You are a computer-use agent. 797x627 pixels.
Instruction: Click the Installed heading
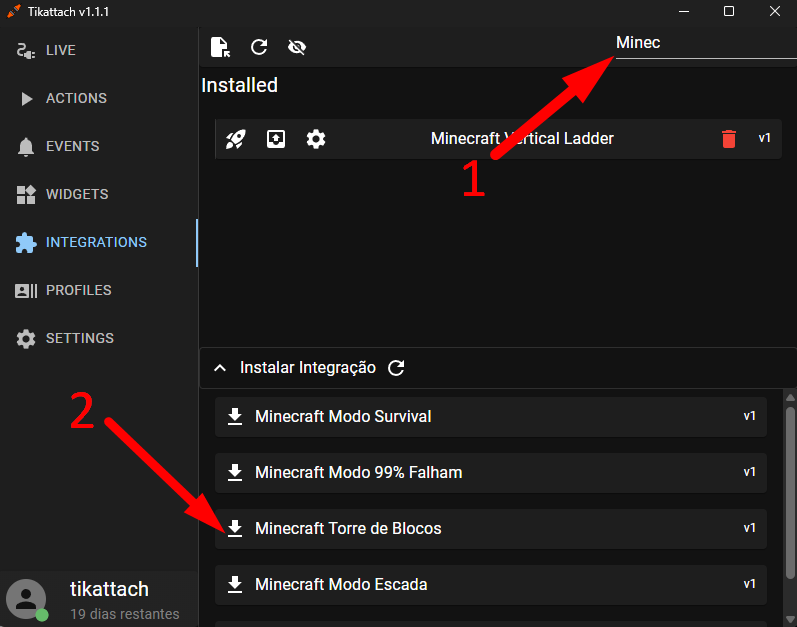239,85
